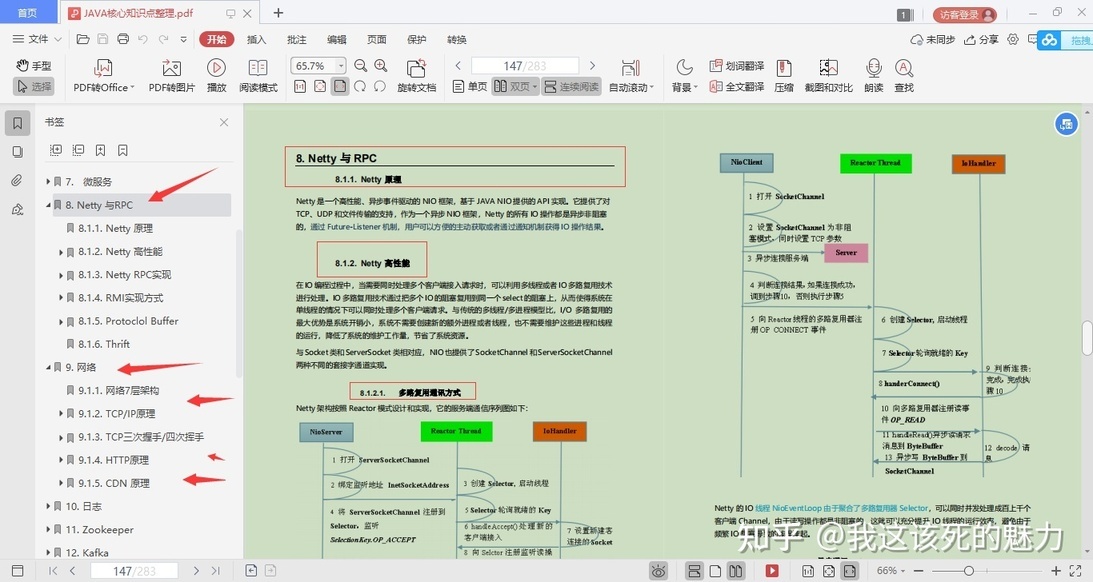Image resolution: width=1093 pixels, height=582 pixels.
Task: Toggle double page view (双页)
Action: (516, 86)
